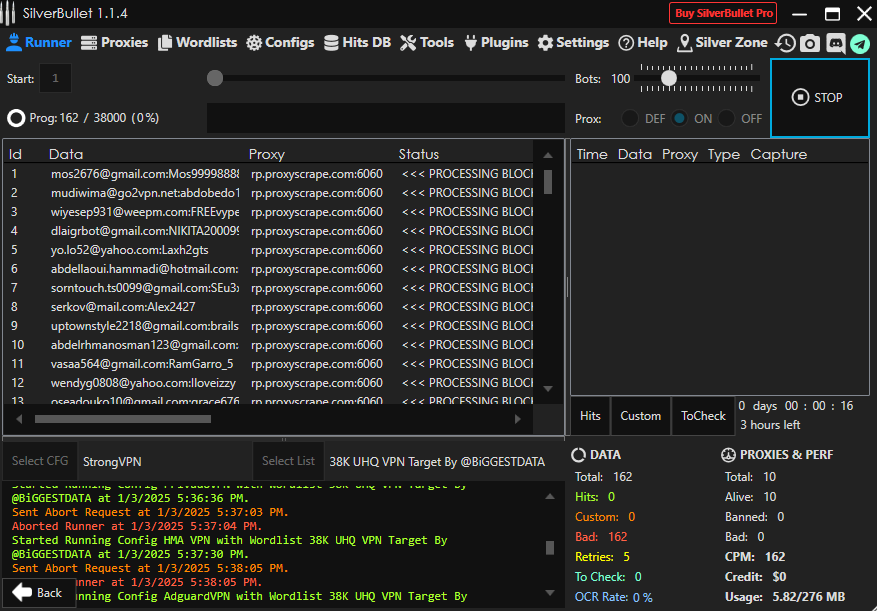Click the green Telegram icon
877x611 pixels.
pyautogui.click(x=859, y=43)
